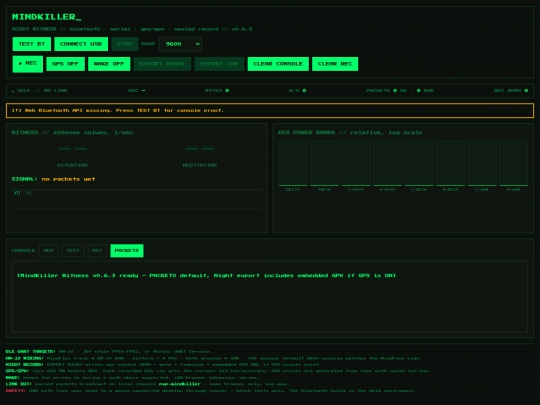The height and width of the screenshot is (405, 540).
Task: Click EXPORT CSV button
Action: 219,64
